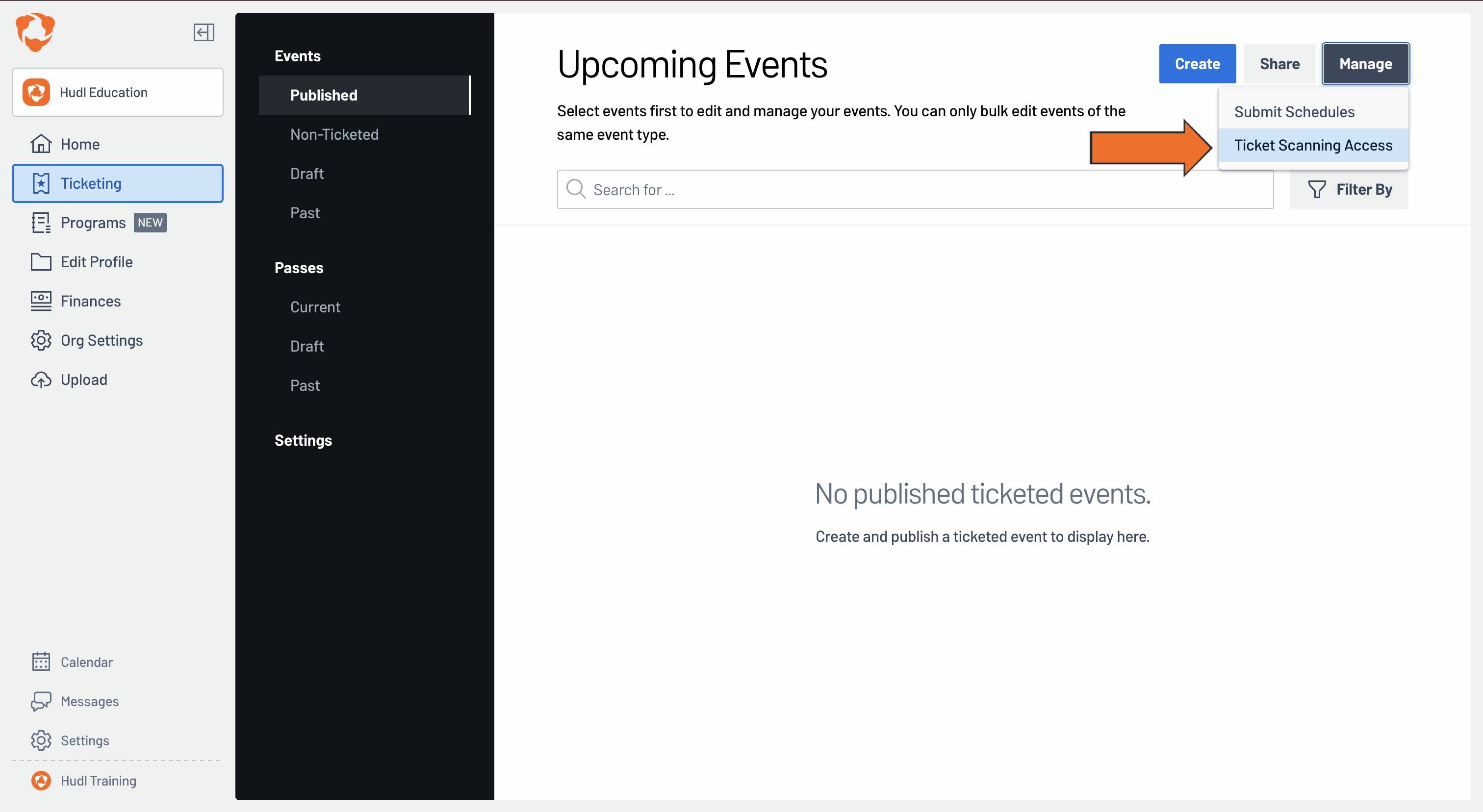Open the Upload link

click(117, 380)
